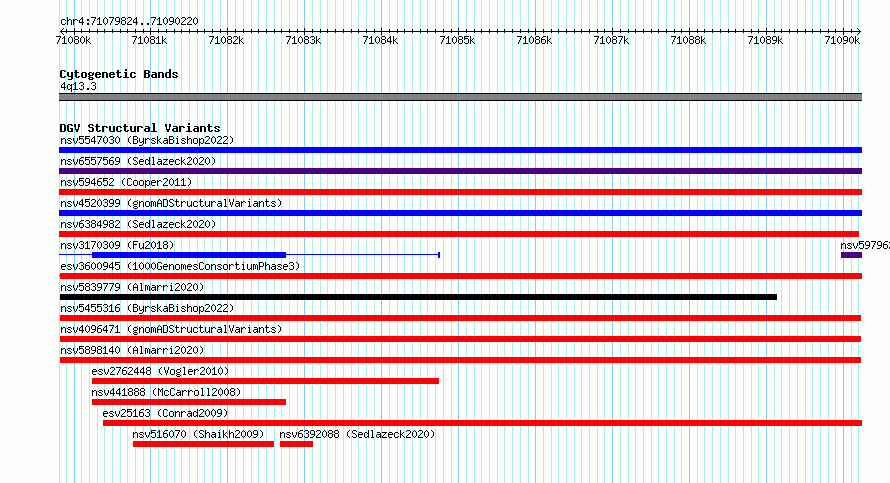Click the nsv4096471 (gnomADStructuralVariants) label
Screen dimensions: 890x483
tap(171, 329)
